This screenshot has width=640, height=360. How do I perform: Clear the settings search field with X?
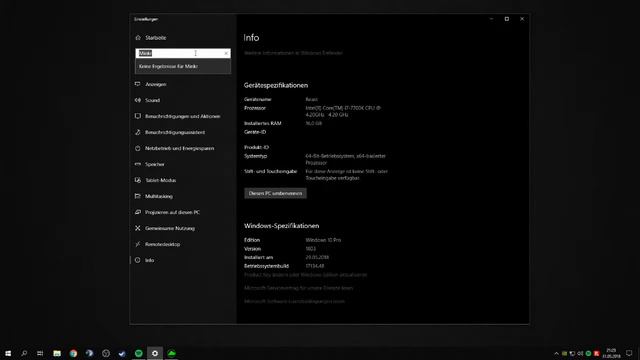(x=226, y=53)
